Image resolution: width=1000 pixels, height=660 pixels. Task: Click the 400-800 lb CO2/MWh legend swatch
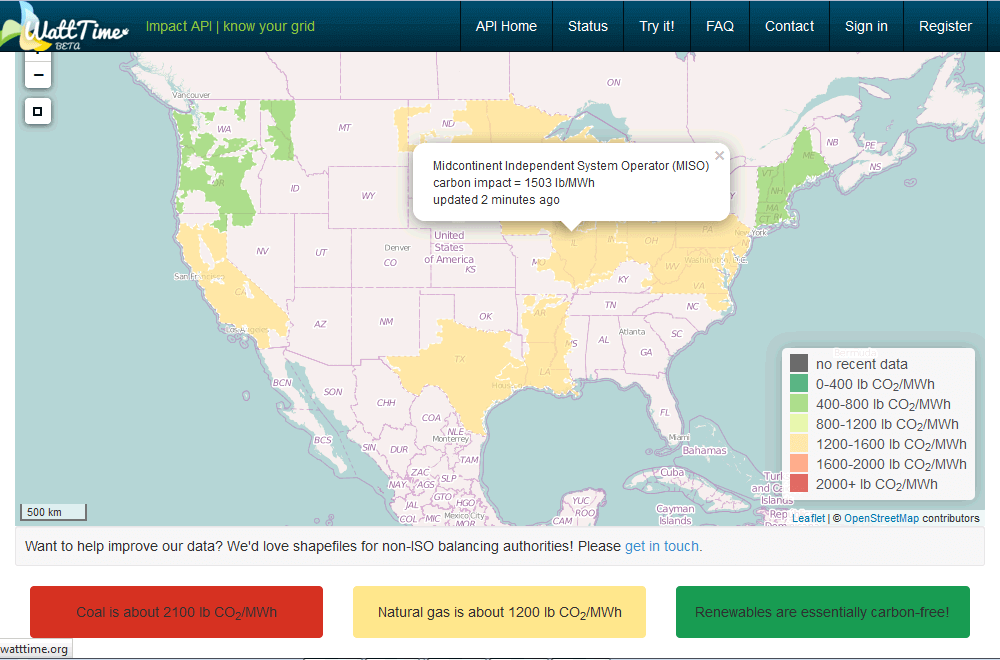click(x=799, y=404)
